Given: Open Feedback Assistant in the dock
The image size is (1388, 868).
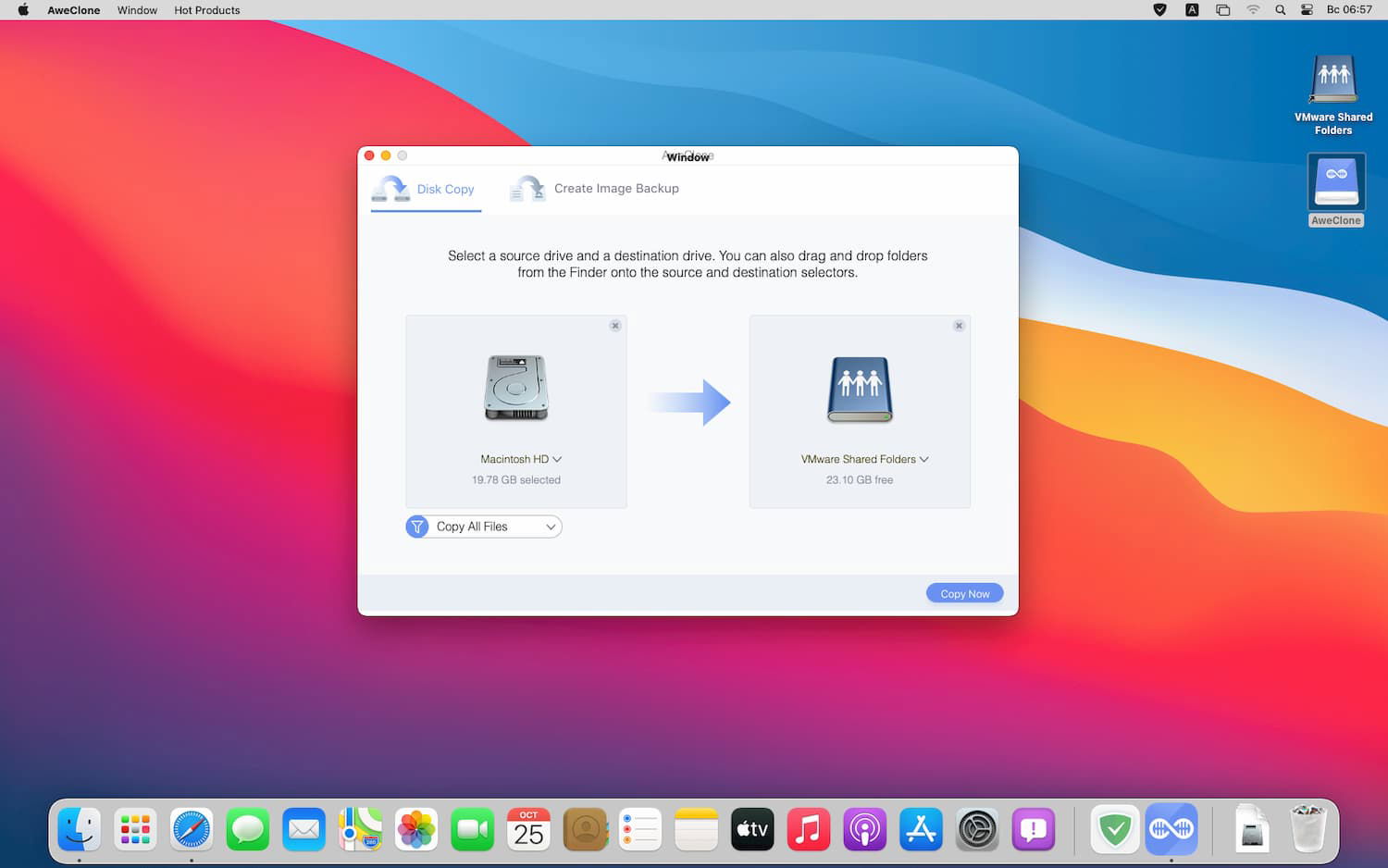Looking at the screenshot, I should coord(1033,829).
